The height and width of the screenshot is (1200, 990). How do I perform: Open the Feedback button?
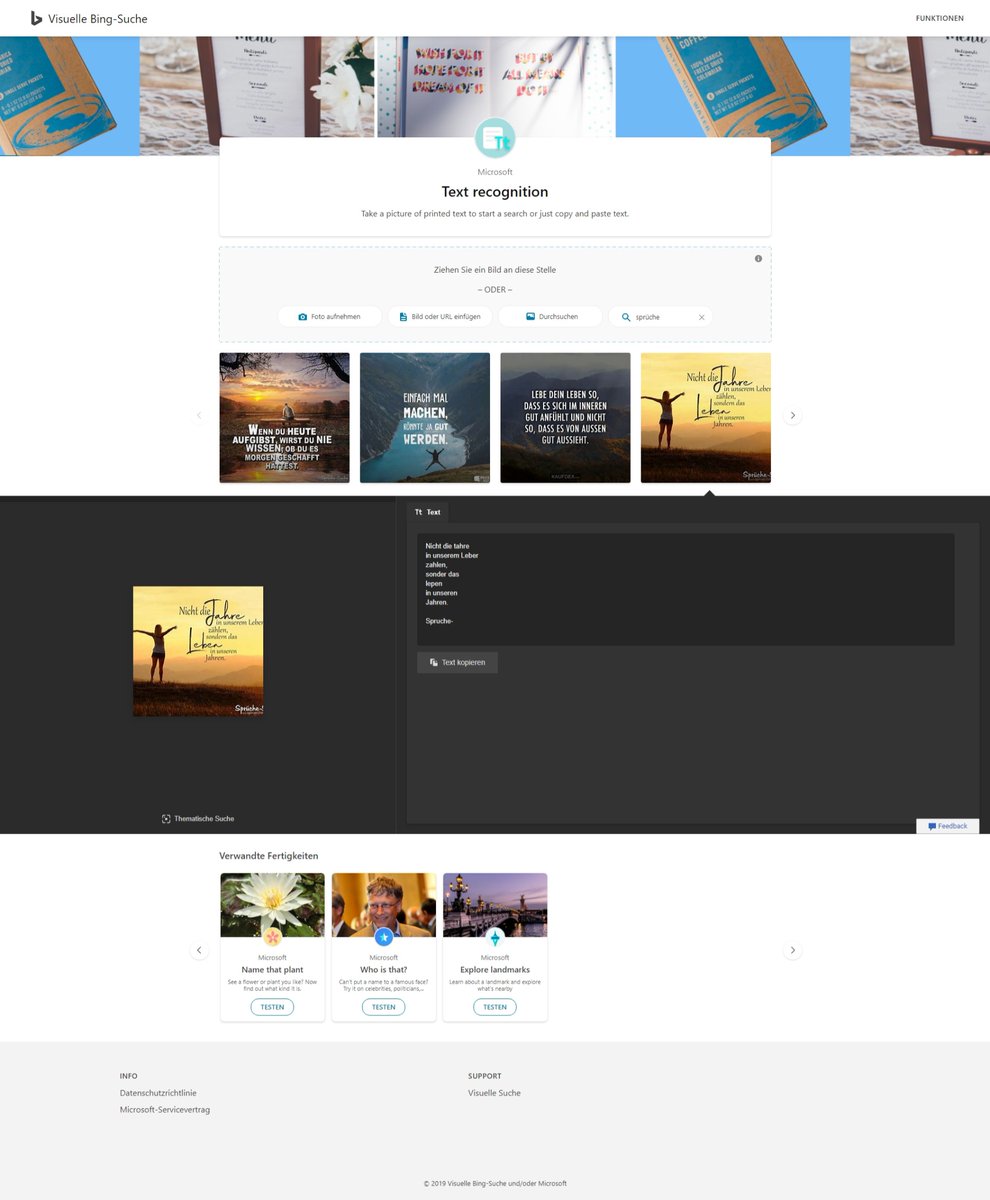tap(947, 826)
